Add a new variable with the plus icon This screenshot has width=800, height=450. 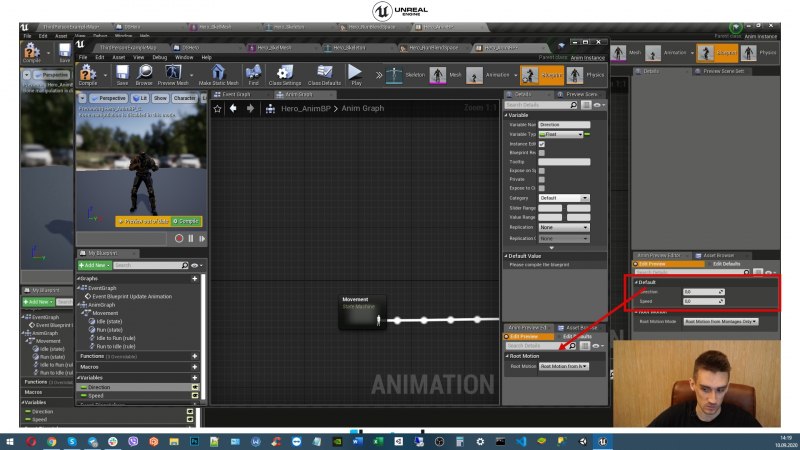coord(194,378)
